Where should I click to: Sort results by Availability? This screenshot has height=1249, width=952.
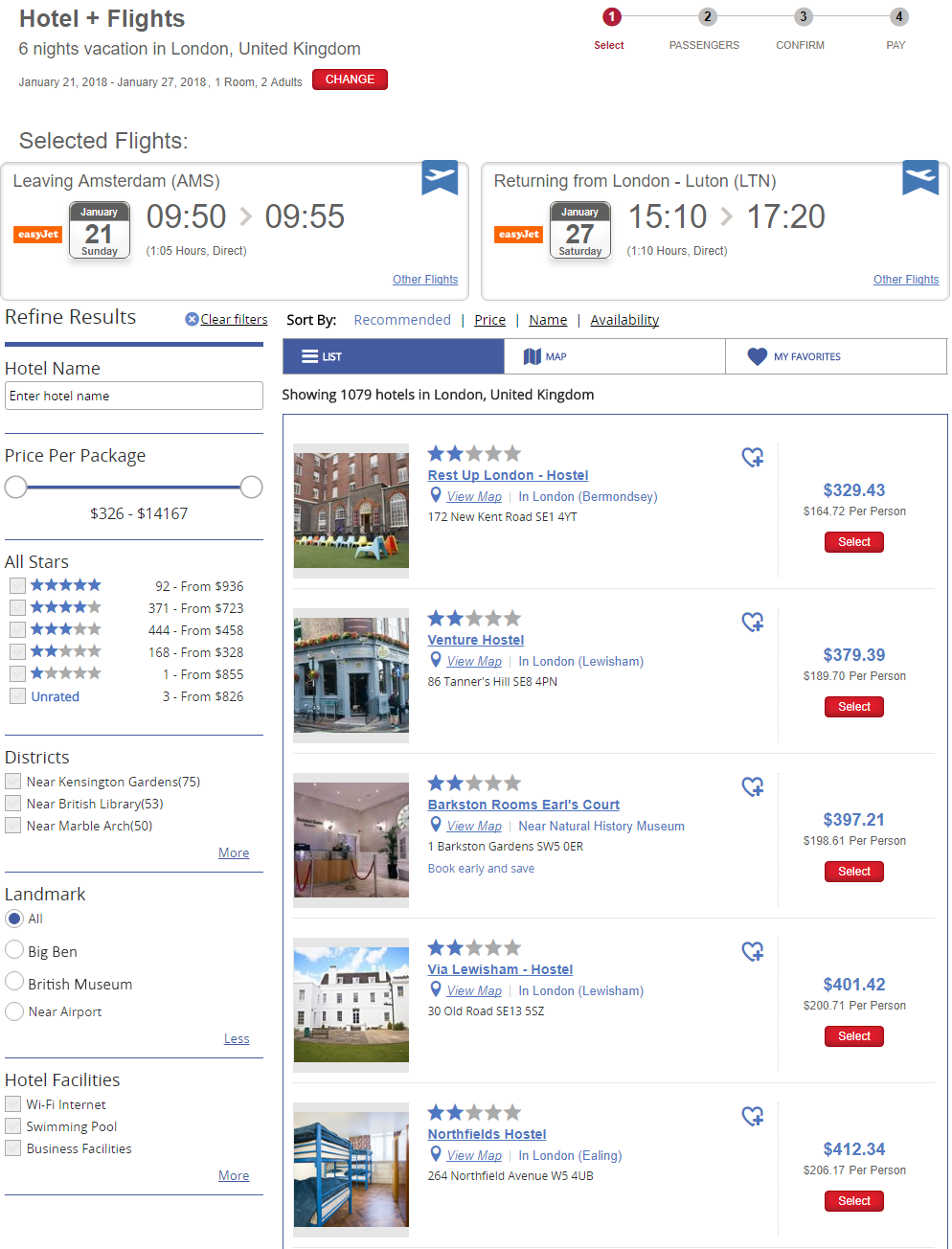pos(624,320)
